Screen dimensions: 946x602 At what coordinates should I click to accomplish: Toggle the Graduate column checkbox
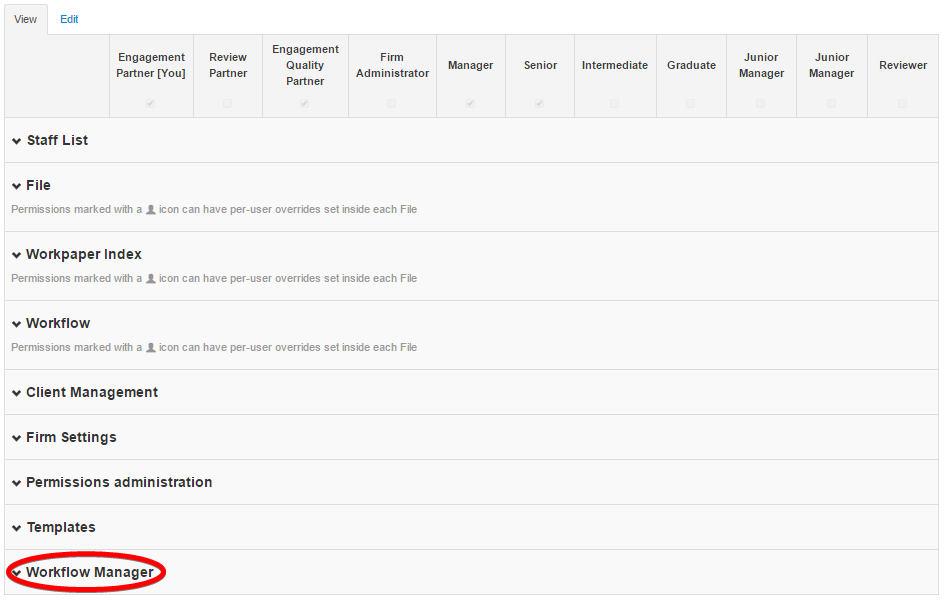click(x=690, y=104)
